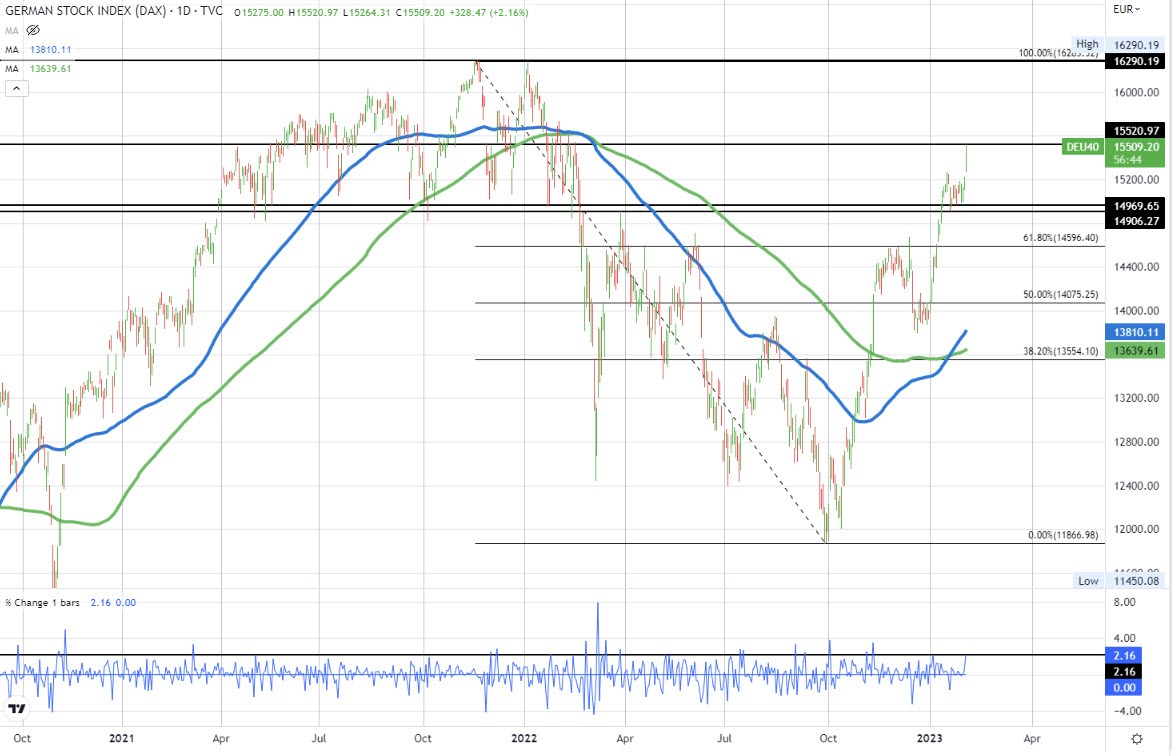This screenshot has height=756, width=1172.
Task: Click the GERMAN STOCK INDEX (DAX) symbol title
Action: [84, 11]
